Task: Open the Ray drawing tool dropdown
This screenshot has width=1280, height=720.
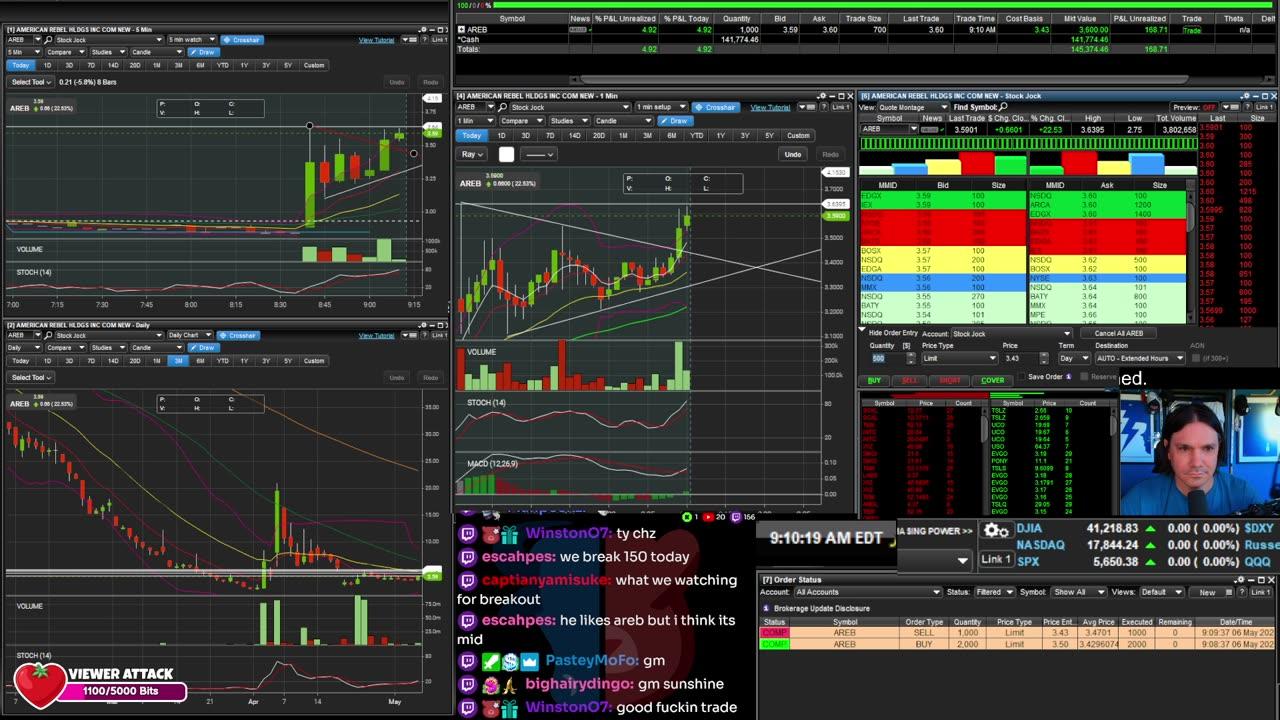Action: point(472,154)
